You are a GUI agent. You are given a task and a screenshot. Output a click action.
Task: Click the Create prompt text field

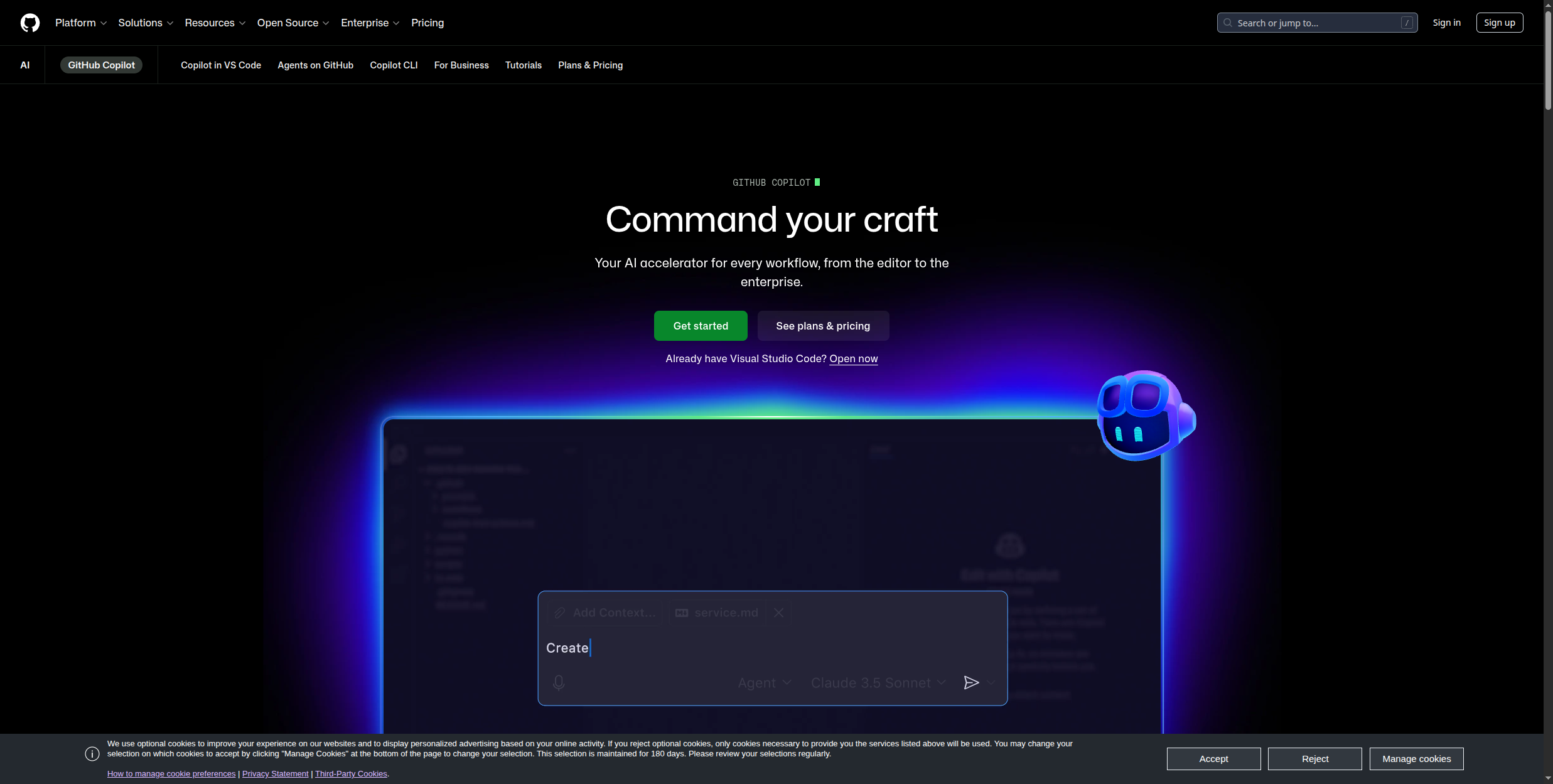coord(773,648)
